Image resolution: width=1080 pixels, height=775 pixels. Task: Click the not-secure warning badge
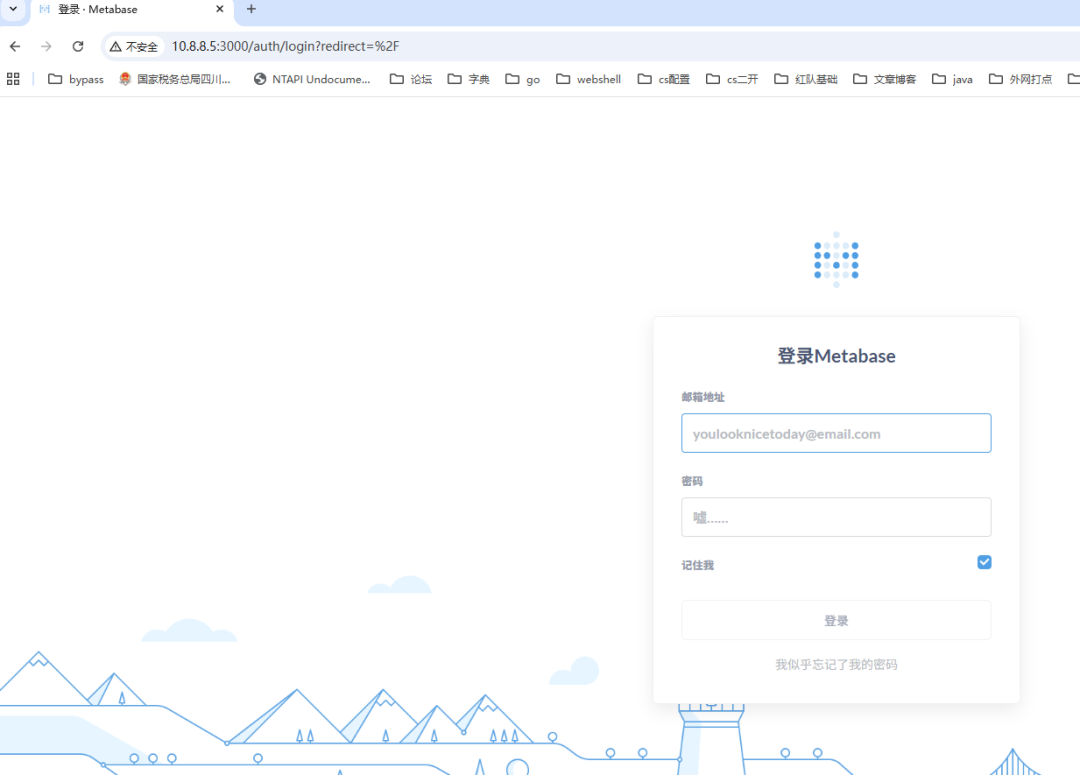(134, 46)
